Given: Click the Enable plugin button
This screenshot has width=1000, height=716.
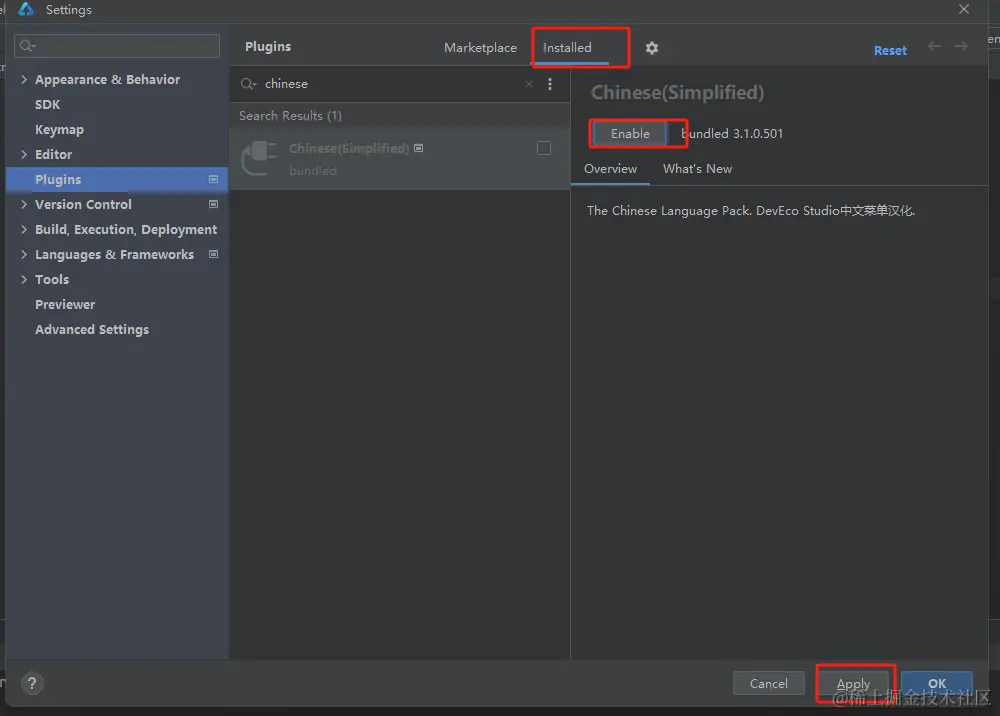Looking at the screenshot, I should (630, 134).
